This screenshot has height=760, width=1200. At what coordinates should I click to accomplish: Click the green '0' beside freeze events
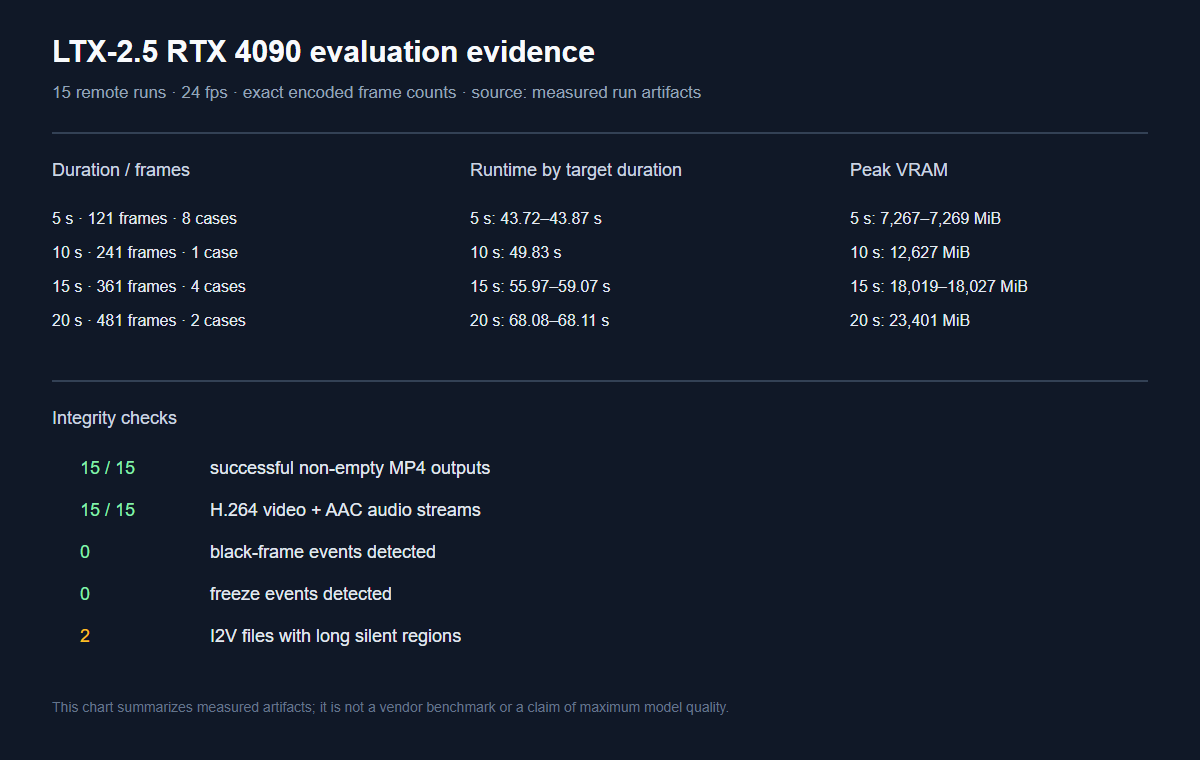click(85, 594)
